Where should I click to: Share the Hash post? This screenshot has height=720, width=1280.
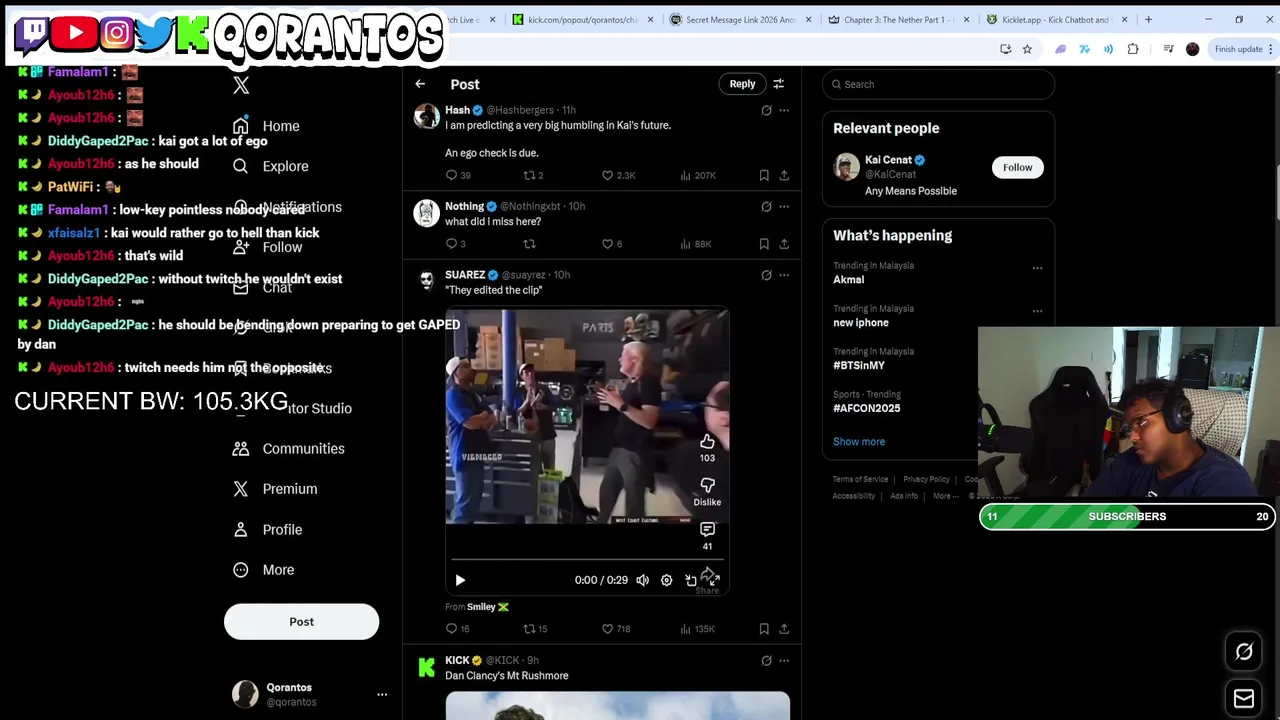pos(784,175)
